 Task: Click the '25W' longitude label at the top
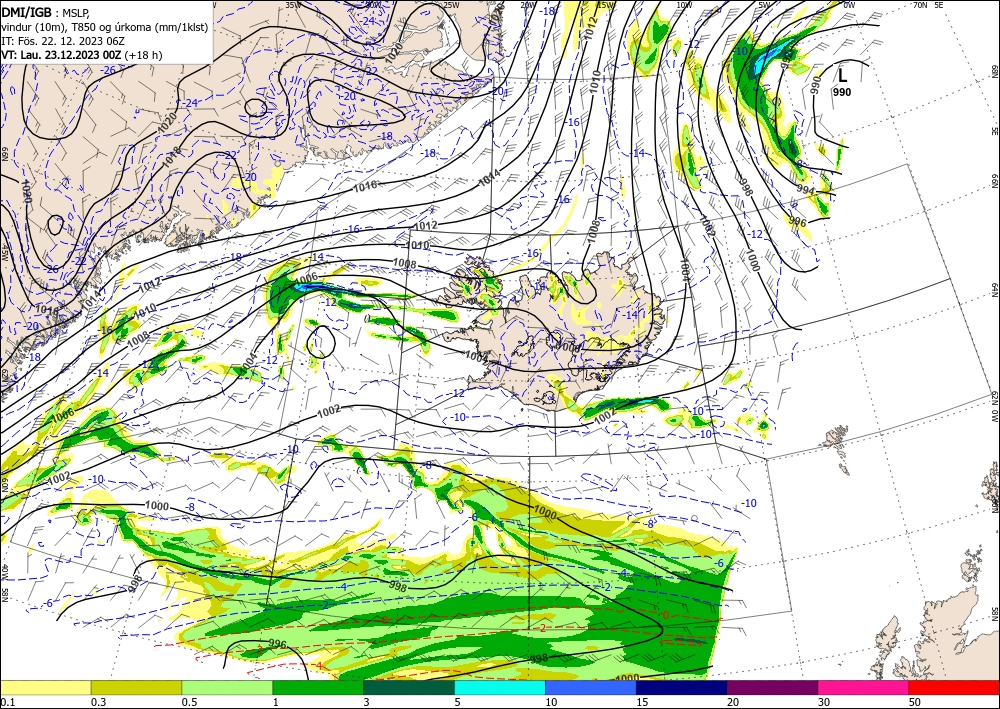[451, 5]
